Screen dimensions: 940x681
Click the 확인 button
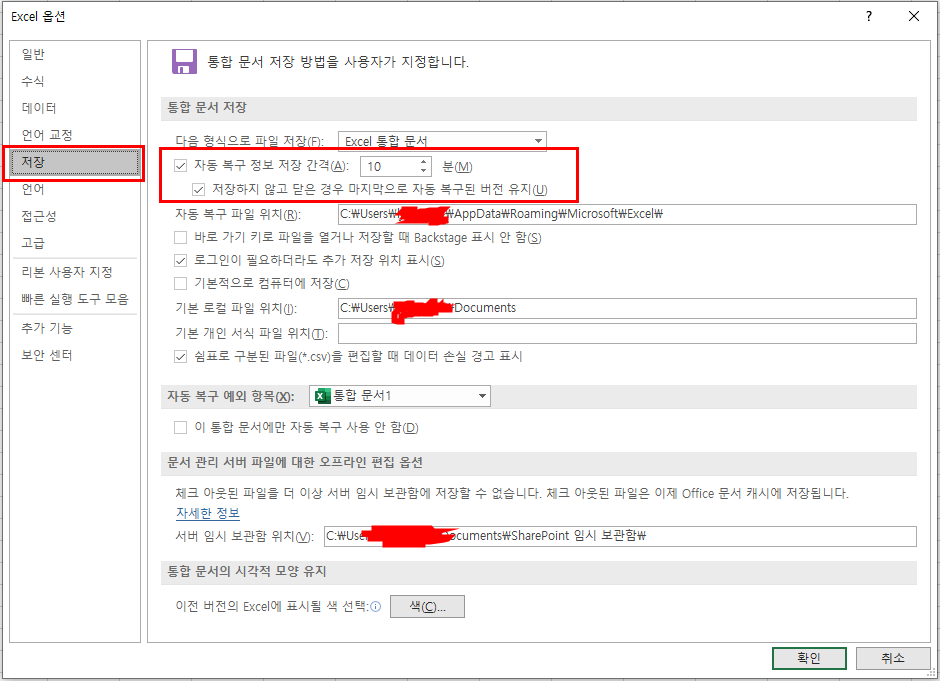click(809, 658)
